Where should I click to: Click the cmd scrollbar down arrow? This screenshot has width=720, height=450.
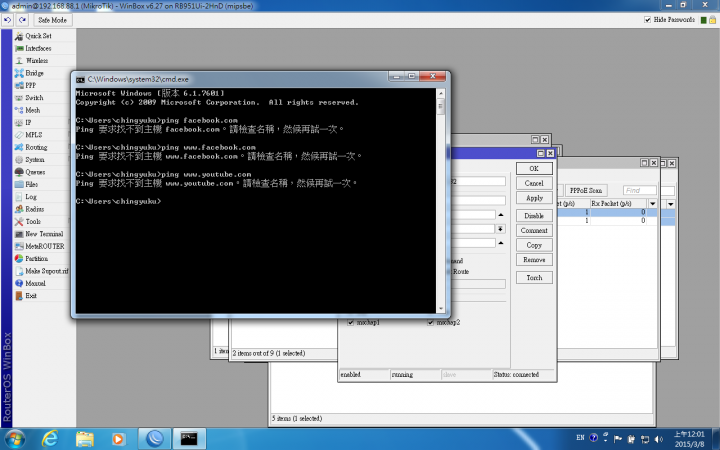441,309
